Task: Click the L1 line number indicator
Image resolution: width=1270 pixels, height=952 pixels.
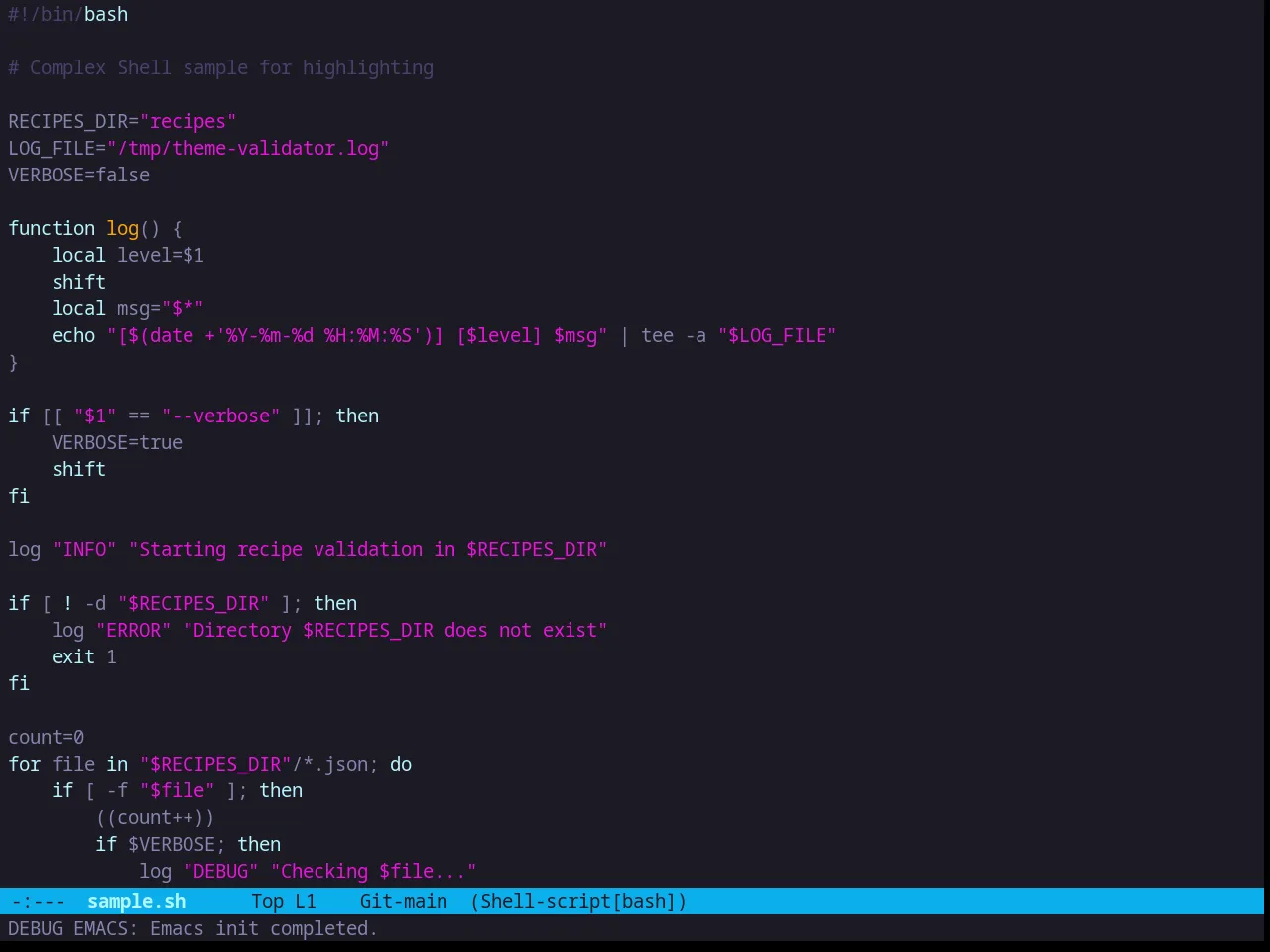Action: (305, 901)
